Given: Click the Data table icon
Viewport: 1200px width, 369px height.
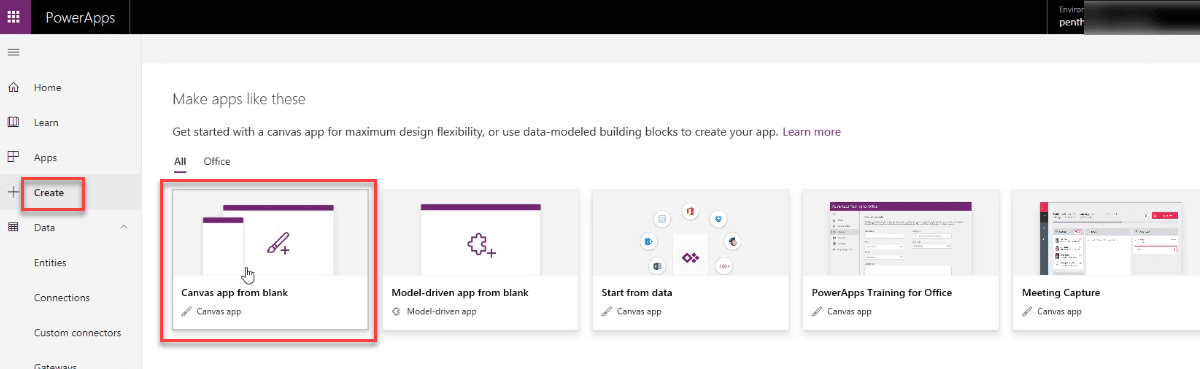Looking at the screenshot, I should [14, 227].
